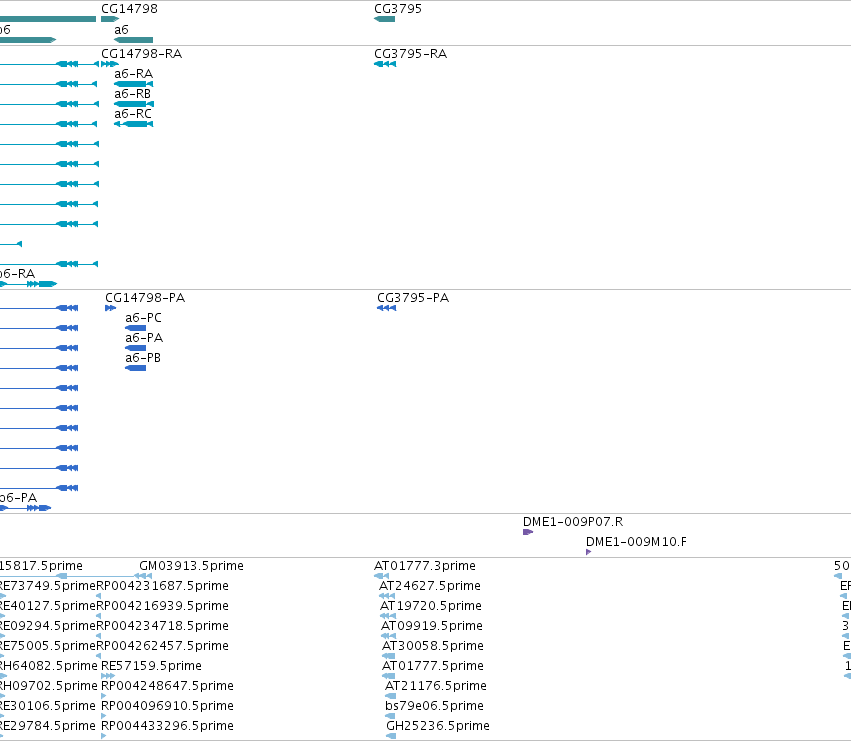851x741 pixels.
Task: Click the DME1-009P07.R label
Action: coord(573,522)
